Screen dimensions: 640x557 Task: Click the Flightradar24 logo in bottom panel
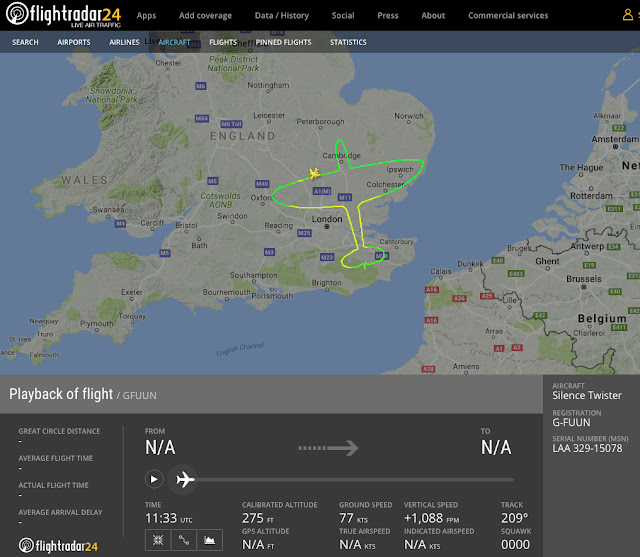click(x=58, y=546)
